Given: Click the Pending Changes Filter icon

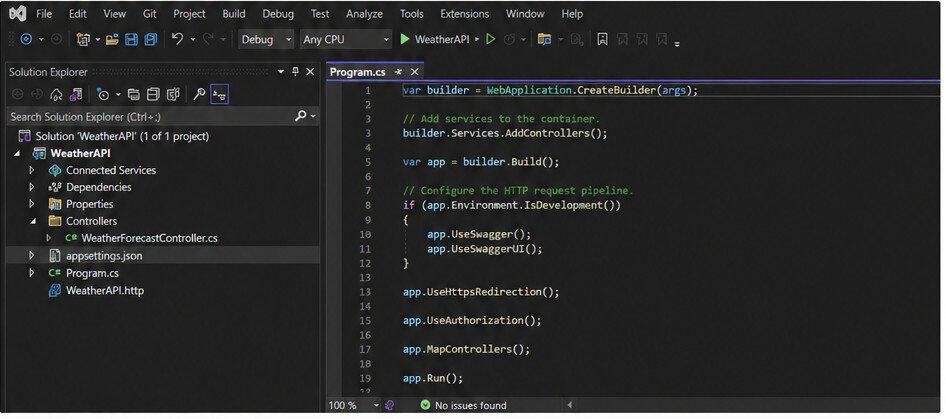Looking at the screenshot, I should [x=103, y=95].
